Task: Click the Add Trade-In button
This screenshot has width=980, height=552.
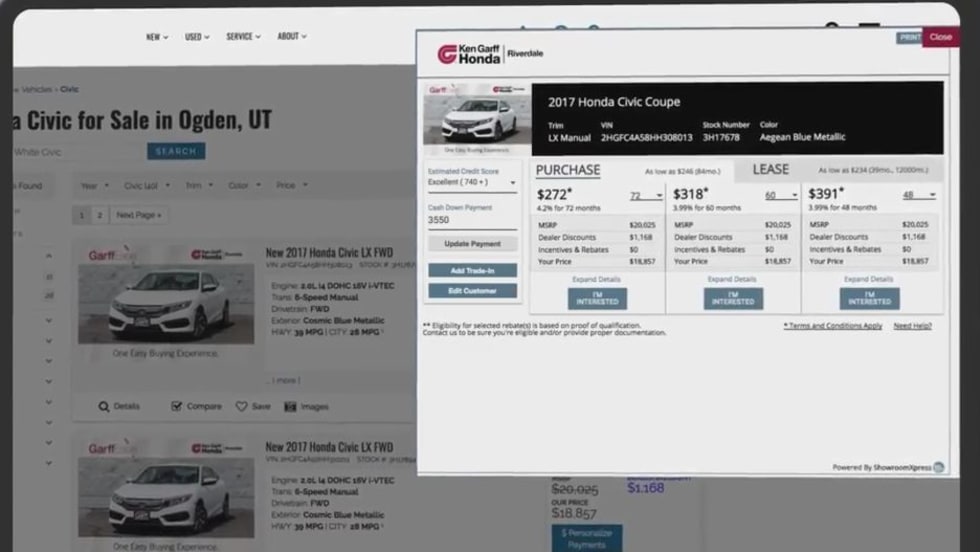Action: [x=472, y=271]
